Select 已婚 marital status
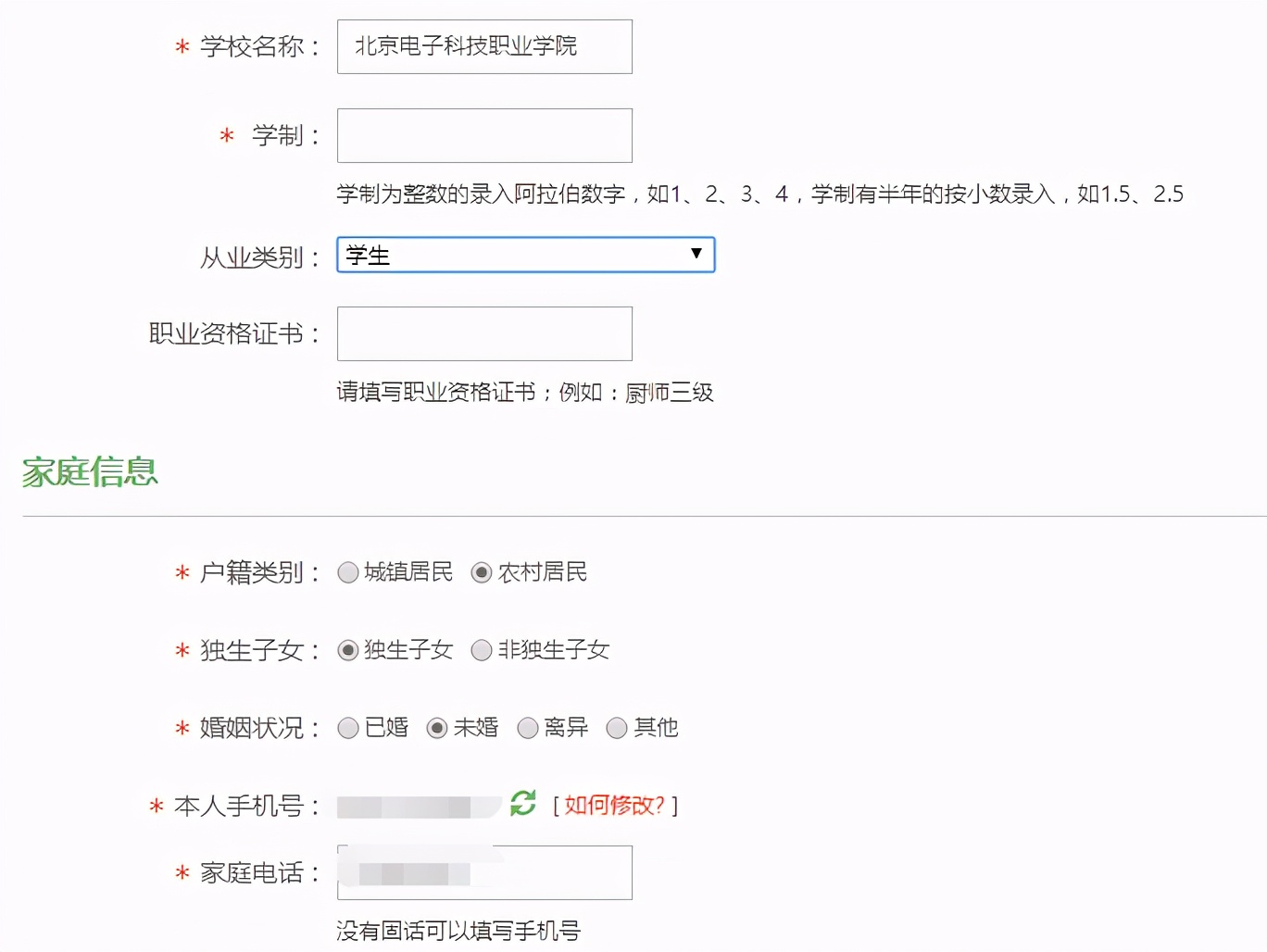Image resolution: width=1267 pixels, height=952 pixels. pos(348,728)
